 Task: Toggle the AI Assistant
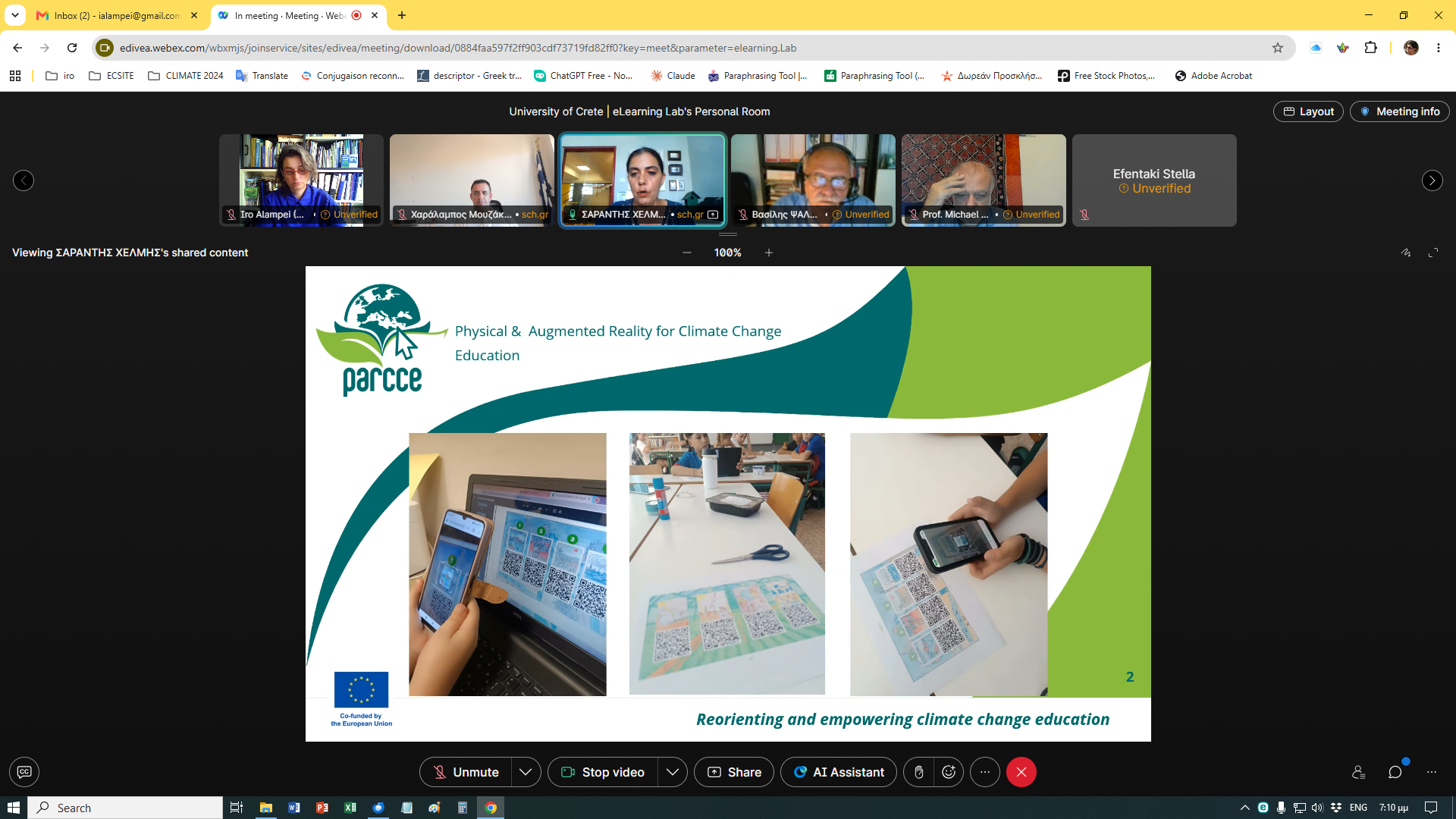click(x=839, y=772)
